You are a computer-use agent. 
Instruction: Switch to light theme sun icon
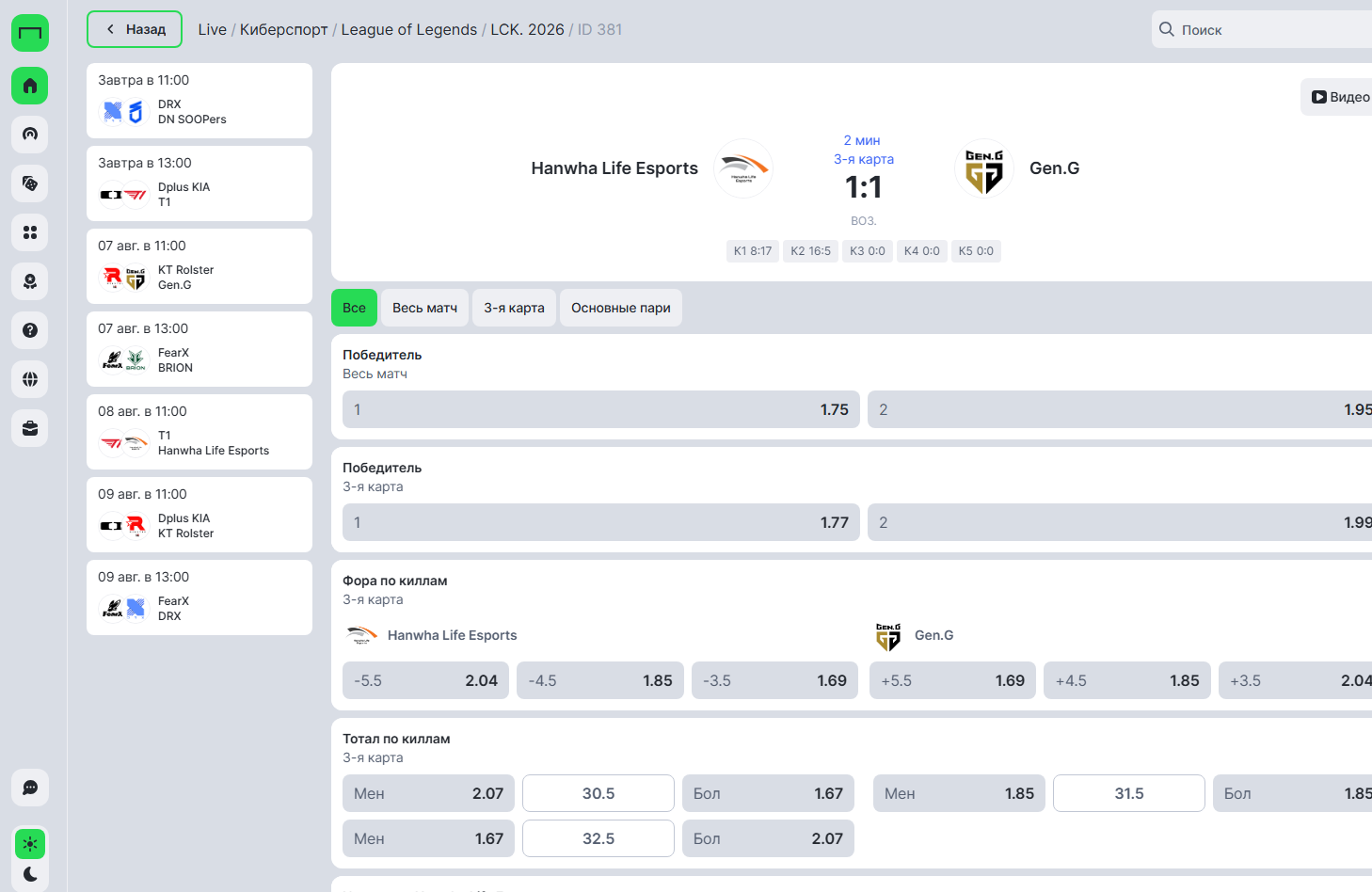coord(30,844)
